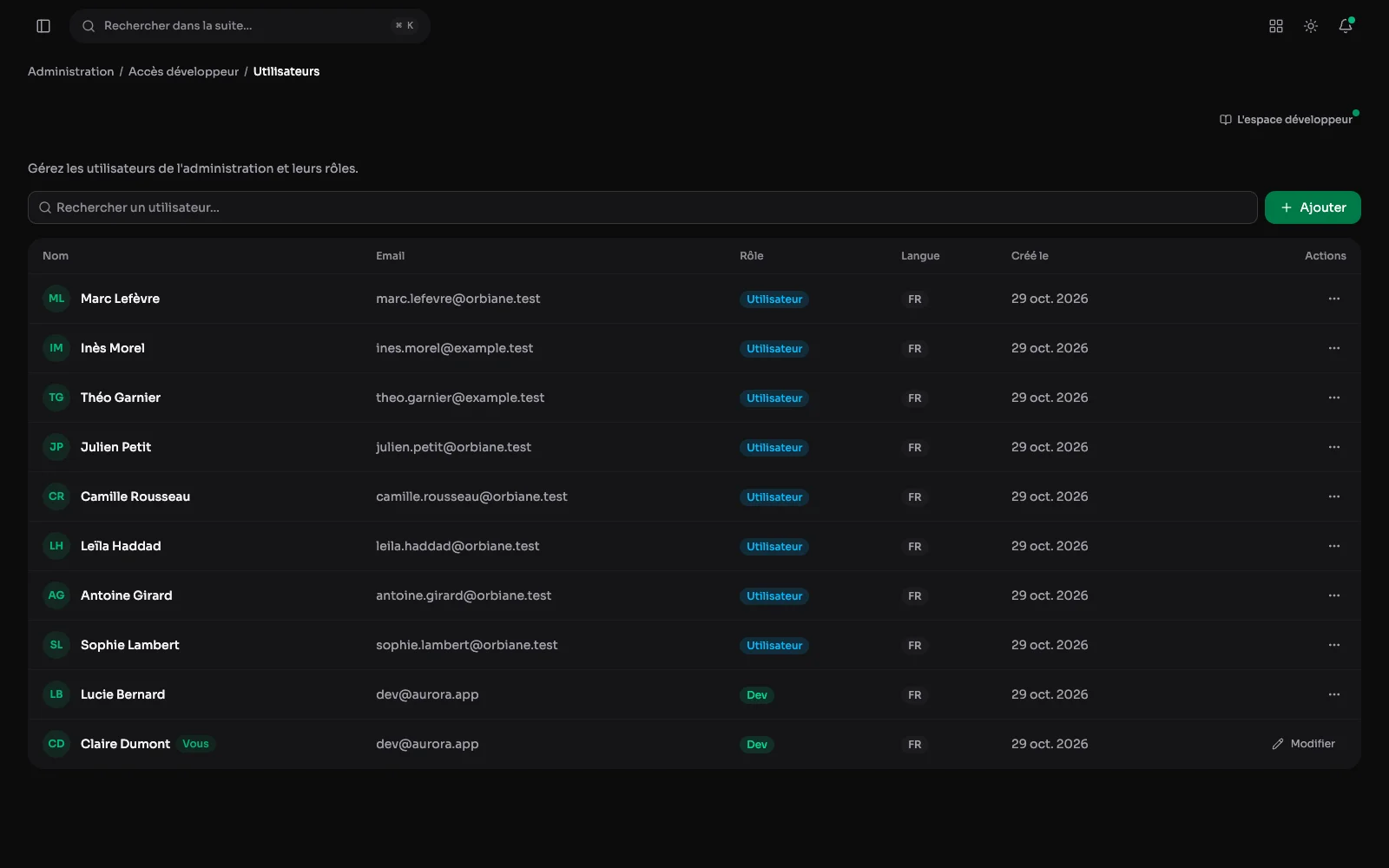
Task: Open the notifications bell
Action: pos(1346,26)
